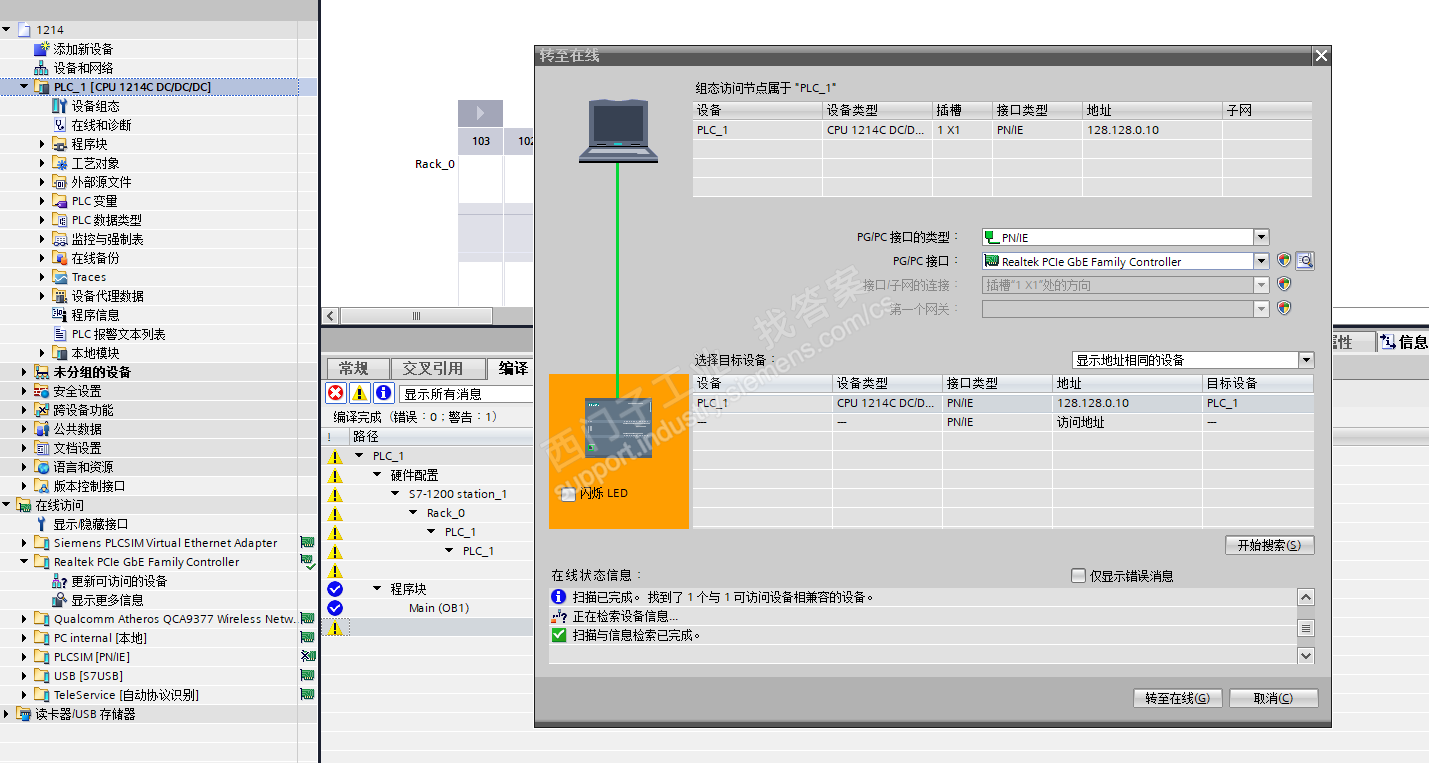Click the 目标设备 column header
1429x763 pixels.
coord(1258,383)
